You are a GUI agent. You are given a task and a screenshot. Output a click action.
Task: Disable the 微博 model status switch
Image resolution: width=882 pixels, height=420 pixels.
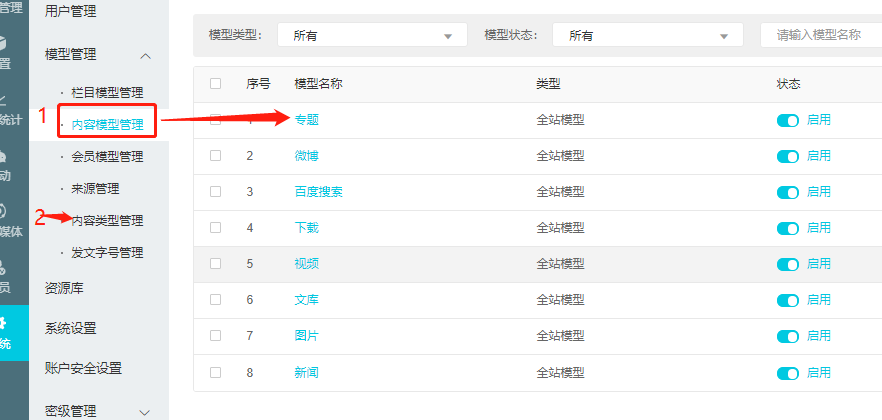point(788,156)
